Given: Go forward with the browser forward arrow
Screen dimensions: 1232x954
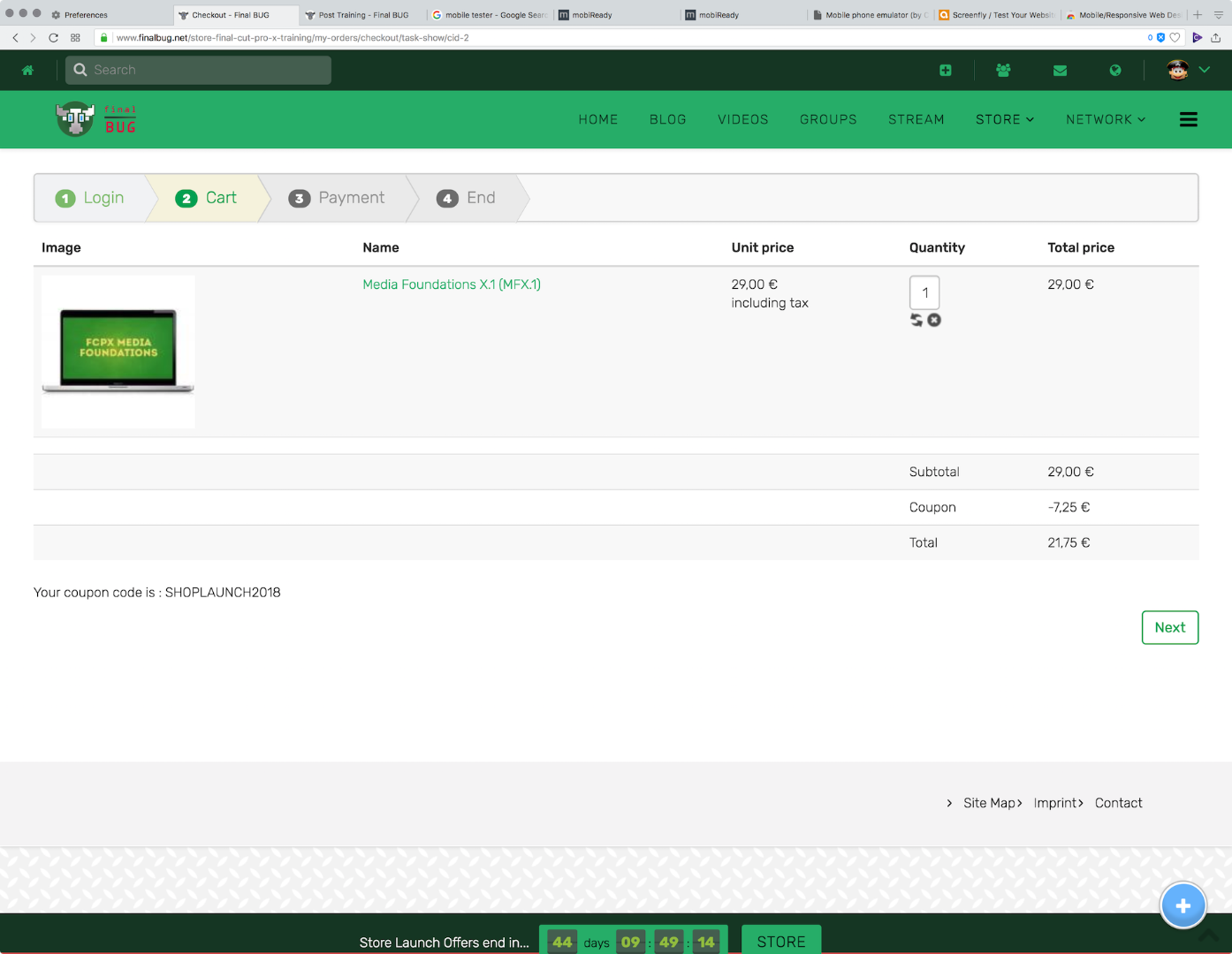Looking at the screenshot, I should [33, 38].
